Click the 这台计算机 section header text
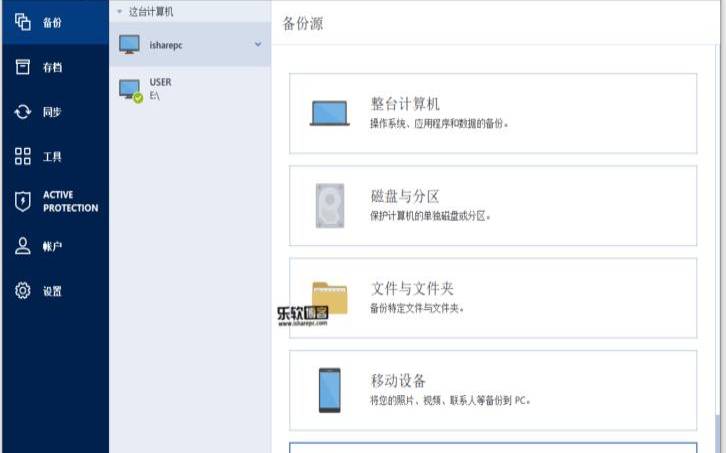This screenshot has height=453, width=726. click(x=151, y=12)
